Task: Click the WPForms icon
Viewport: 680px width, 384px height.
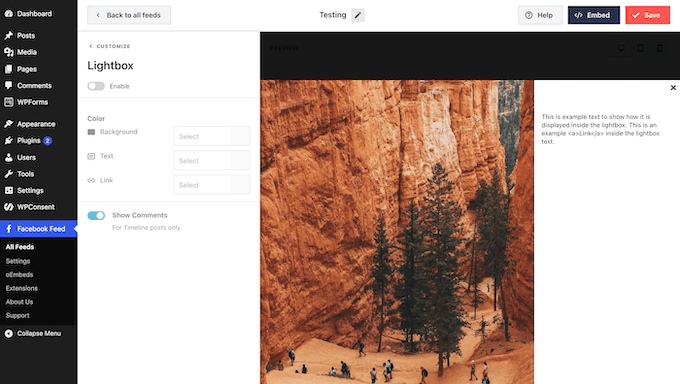Action: [9, 102]
